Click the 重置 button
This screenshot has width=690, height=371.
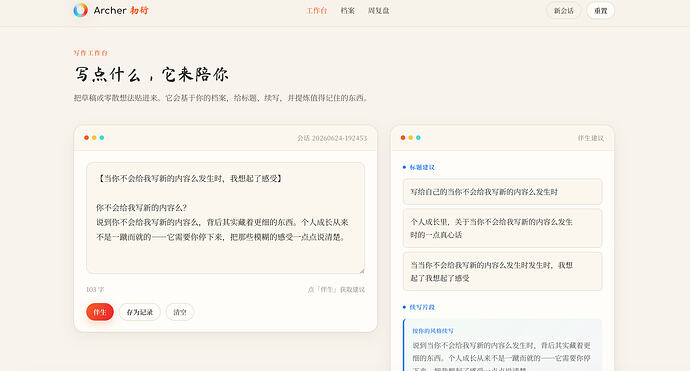tap(601, 11)
